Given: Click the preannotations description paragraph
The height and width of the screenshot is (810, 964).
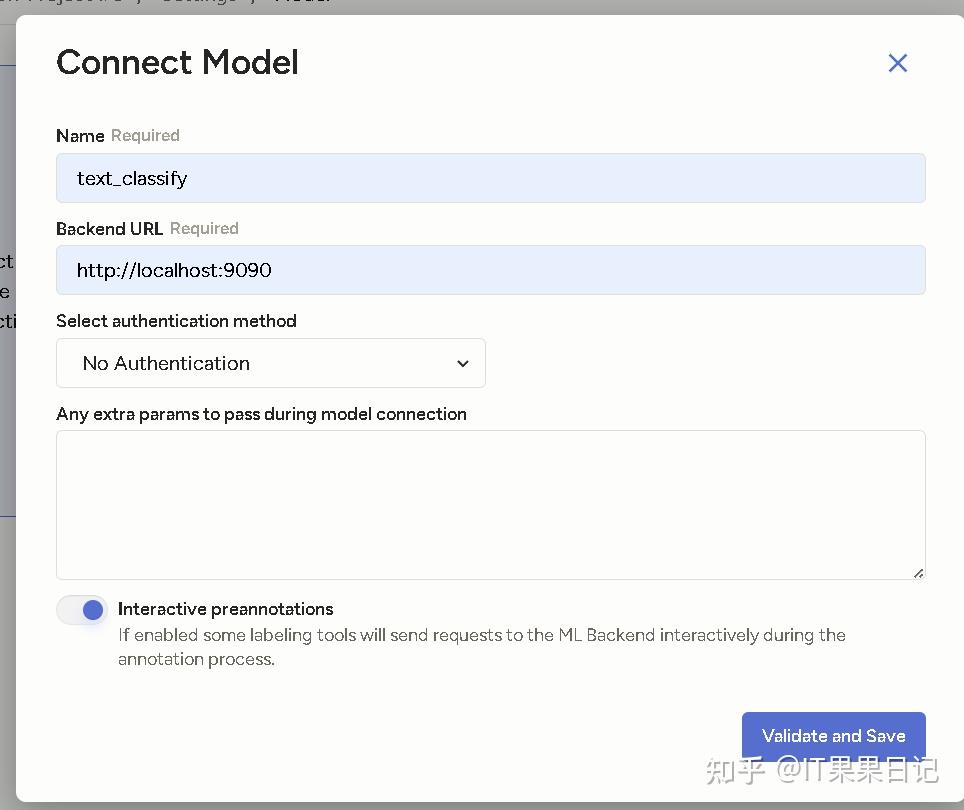Looking at the screenshot, I should [x=480, y=647].
